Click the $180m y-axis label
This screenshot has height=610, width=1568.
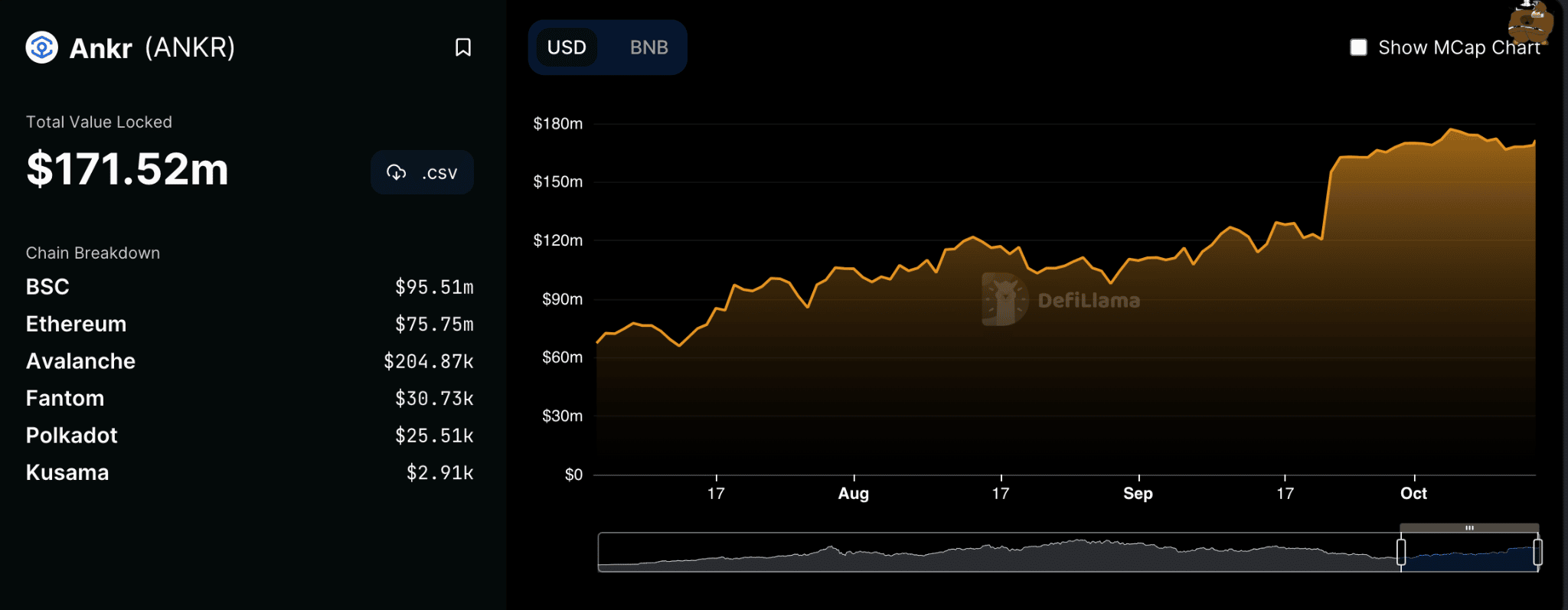558,124
